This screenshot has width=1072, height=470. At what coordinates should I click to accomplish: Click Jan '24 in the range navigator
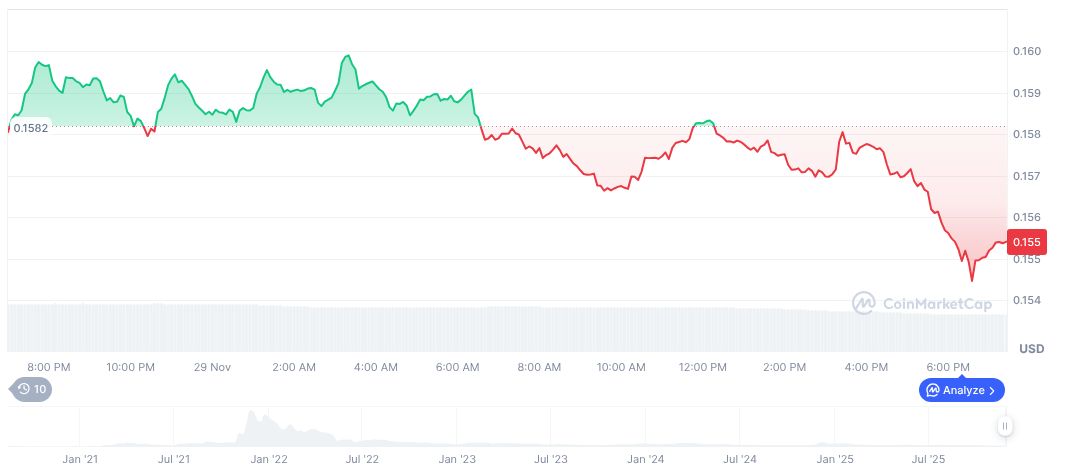(645, 459)
